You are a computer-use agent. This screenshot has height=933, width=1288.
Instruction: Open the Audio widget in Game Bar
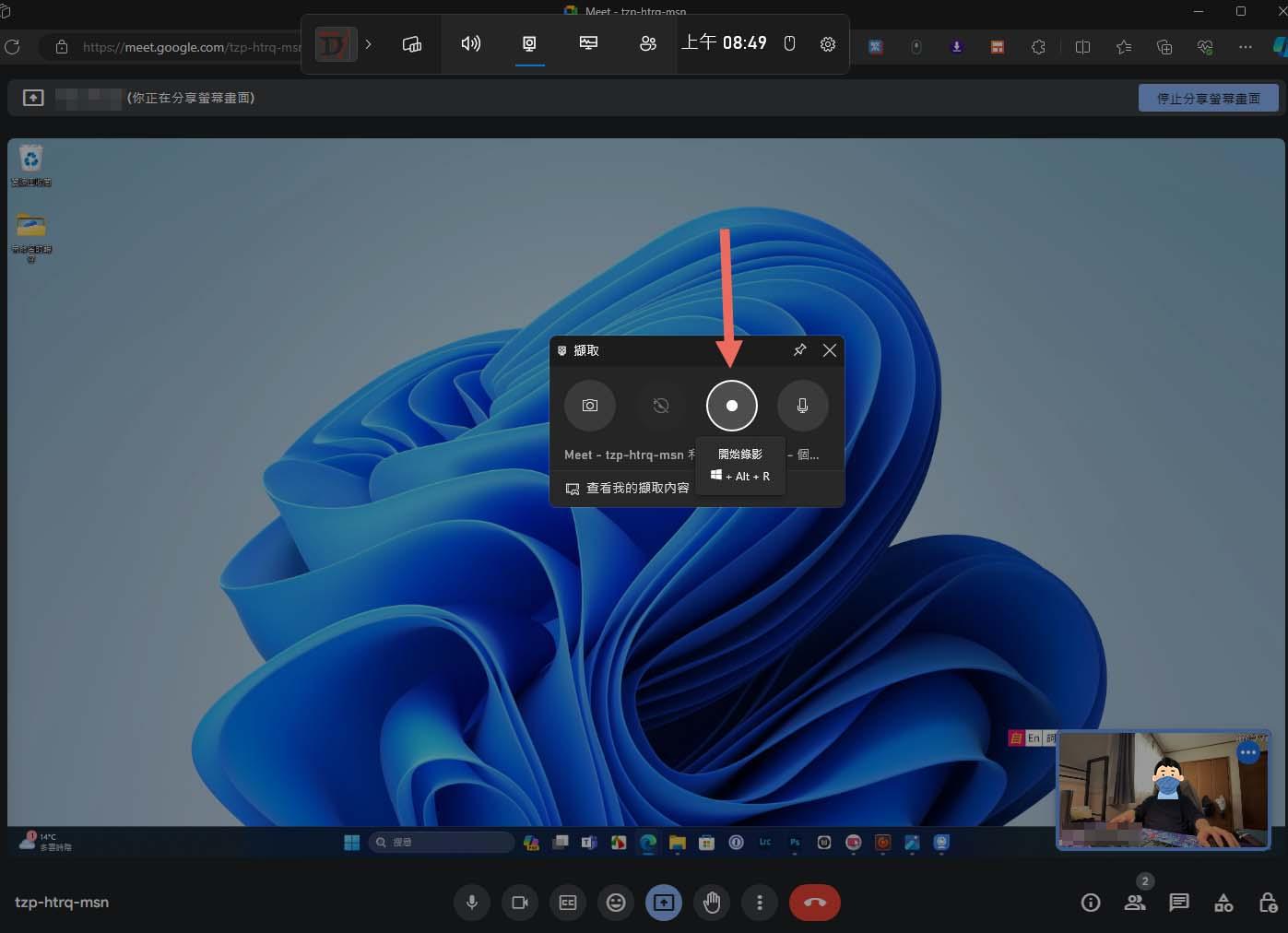click(471, 44)
